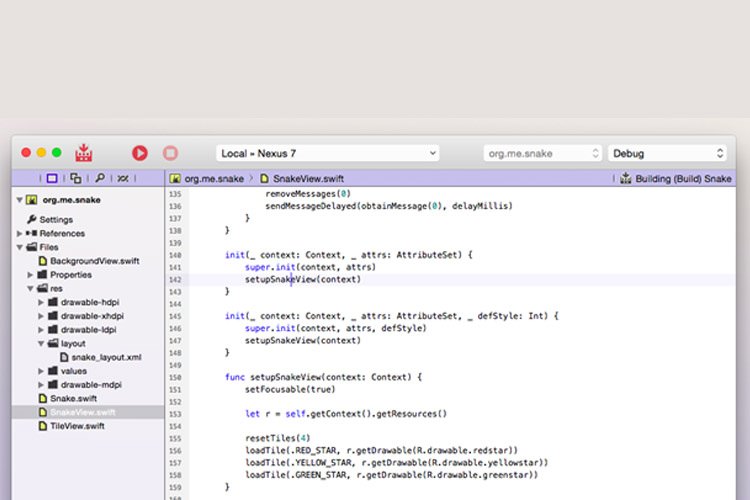Collapse the org.me.snake project root
Image resolution: width=750 pixels, height=500 pixels.
(20, 200)
